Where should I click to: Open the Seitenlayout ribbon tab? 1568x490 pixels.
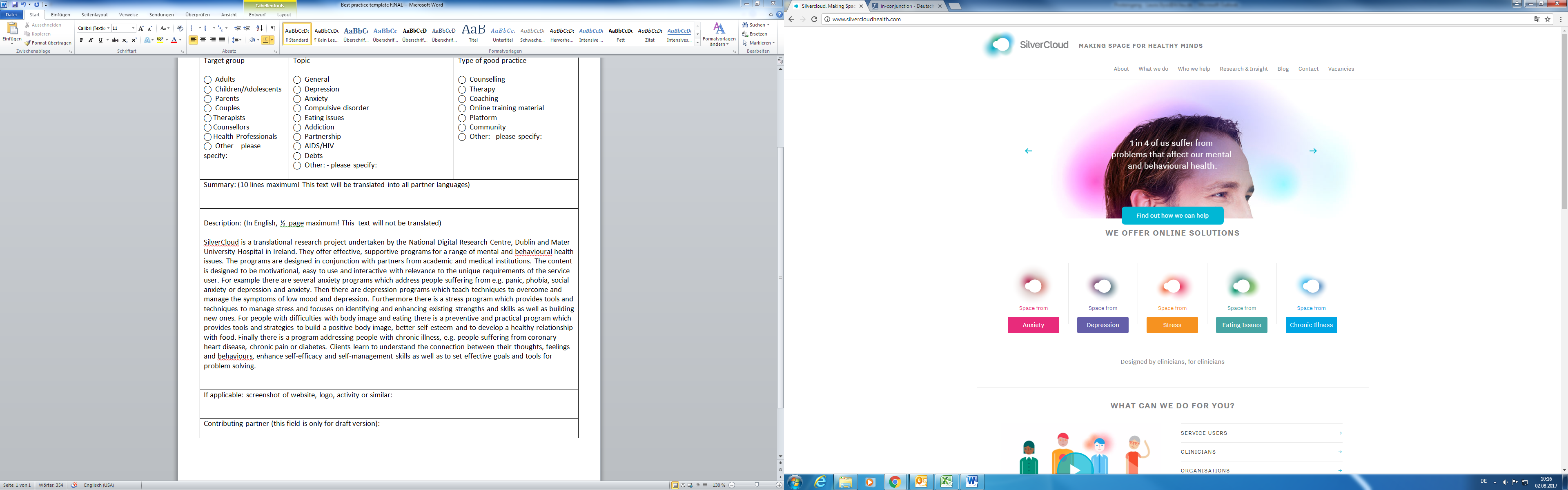[x=94, y=15]
